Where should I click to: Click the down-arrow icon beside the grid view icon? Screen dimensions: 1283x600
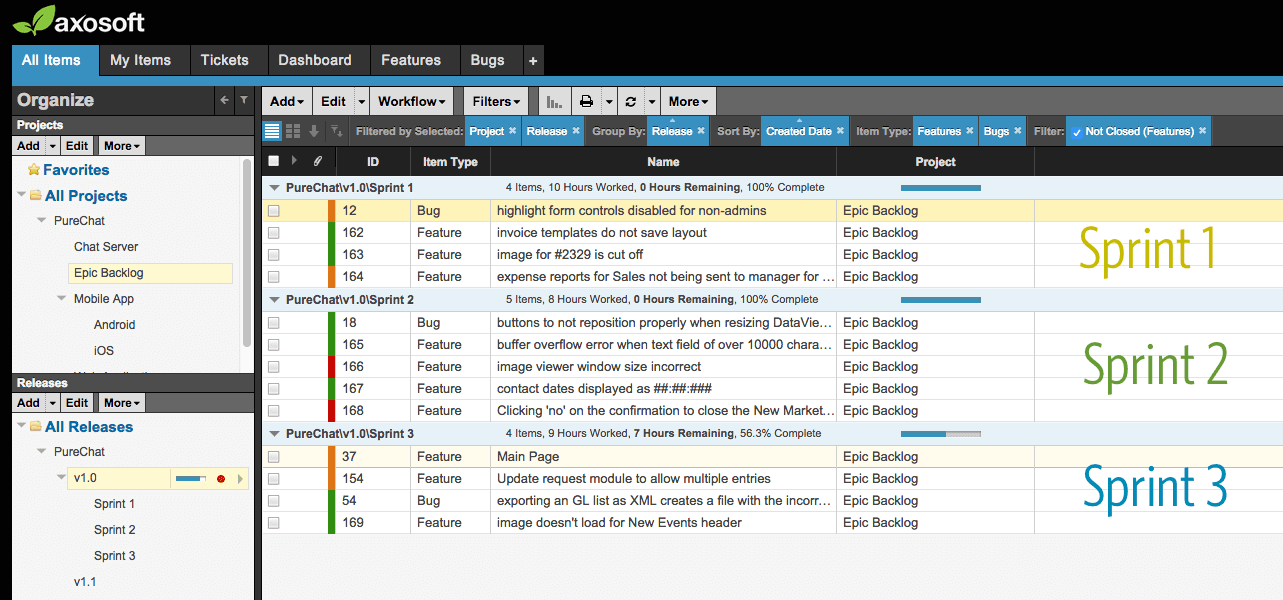tap(314, 131)
